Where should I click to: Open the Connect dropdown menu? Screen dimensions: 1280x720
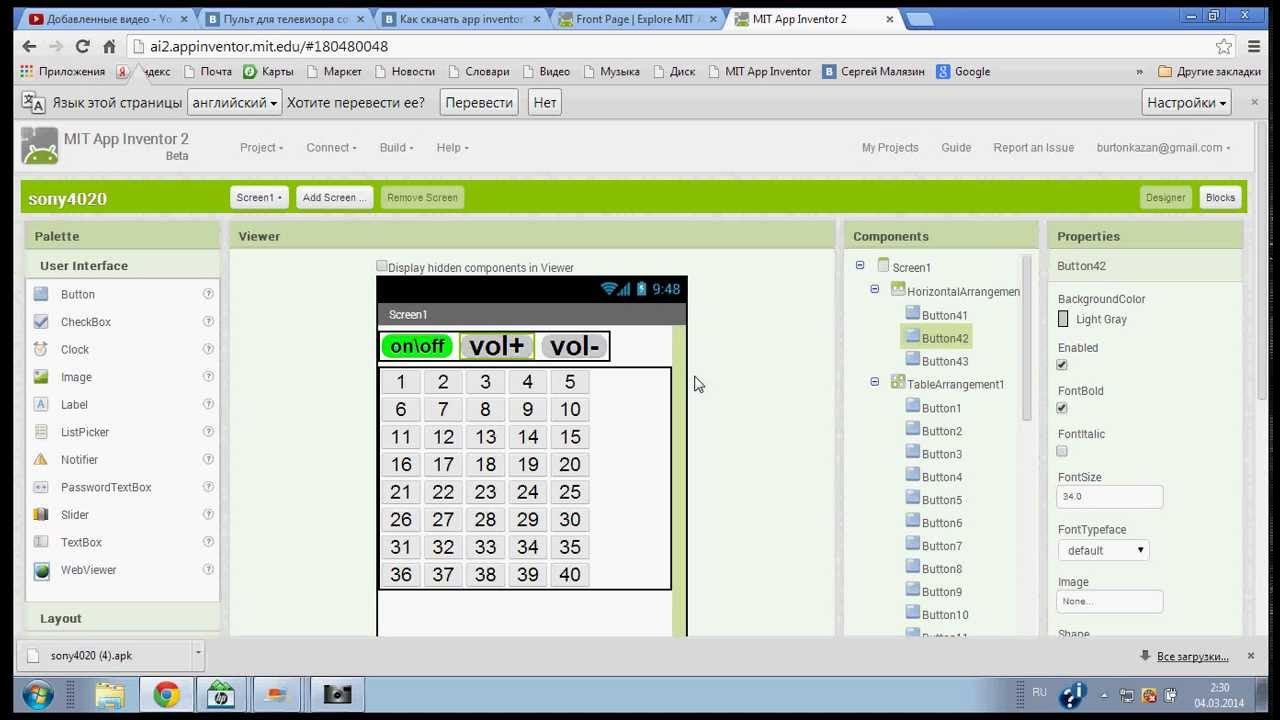[331, 147]
